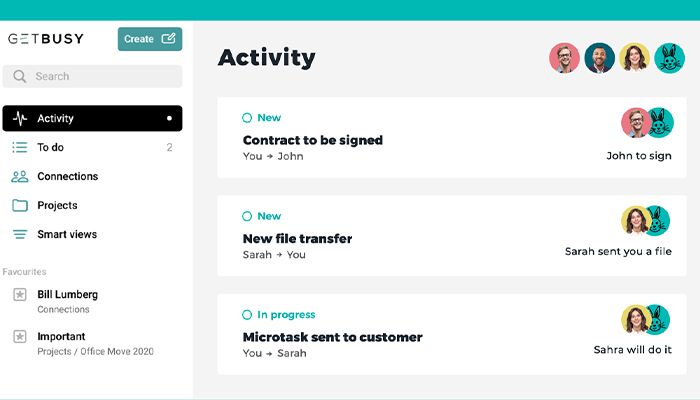
Task: Open the Important project favourite
Action: tap(61, 336)
